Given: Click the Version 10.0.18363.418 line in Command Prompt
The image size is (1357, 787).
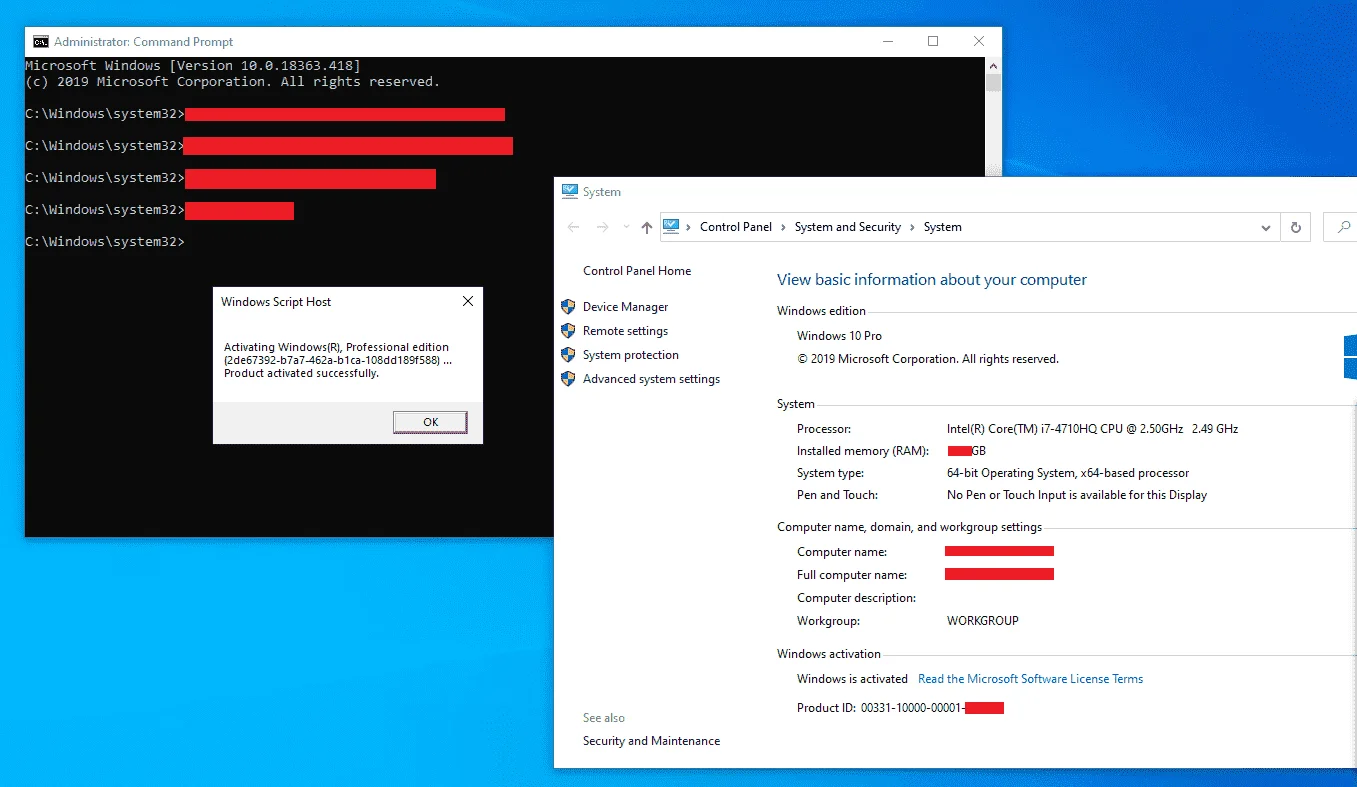Looking at the screenshot, I should point(193,66).
